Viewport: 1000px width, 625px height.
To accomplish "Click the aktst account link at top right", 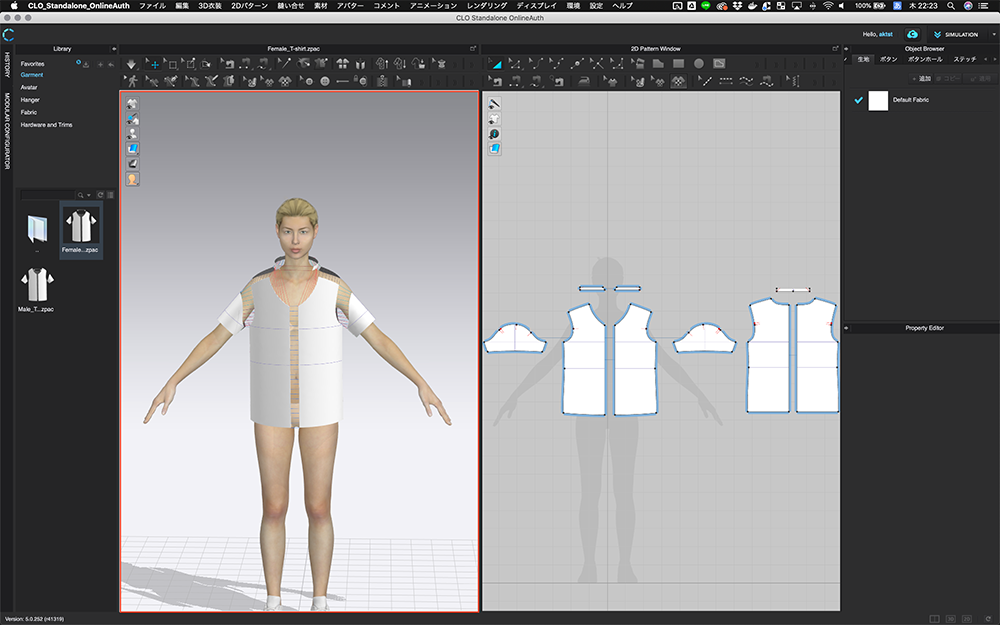I will [x=886, y=34].
